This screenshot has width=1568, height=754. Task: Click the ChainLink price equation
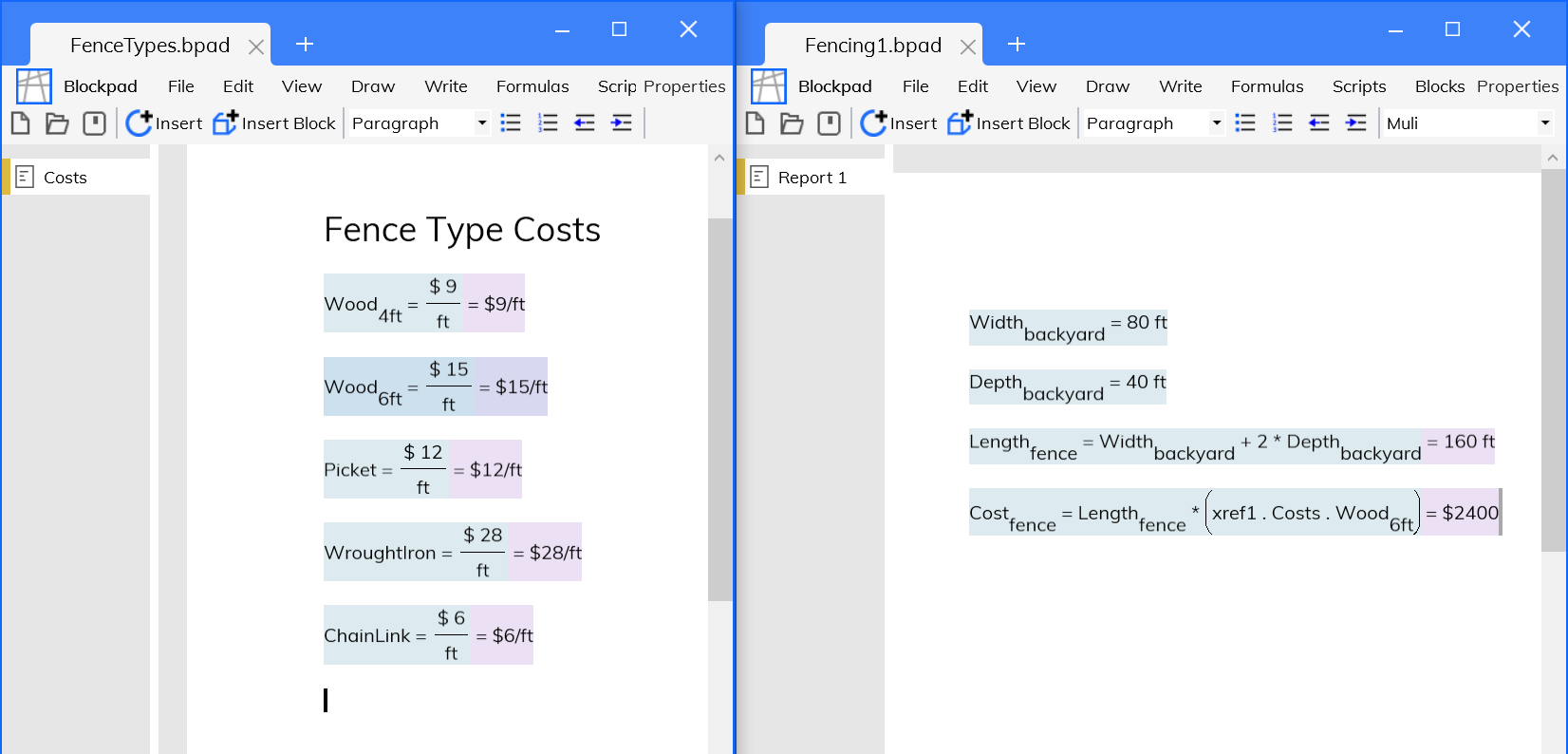click(x=428, y=635)
